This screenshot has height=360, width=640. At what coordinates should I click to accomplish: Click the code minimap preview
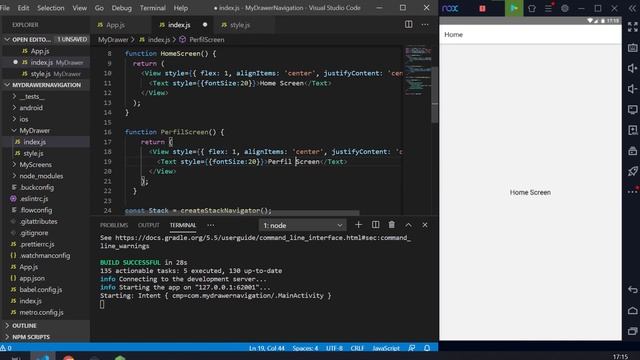[417, 71]
